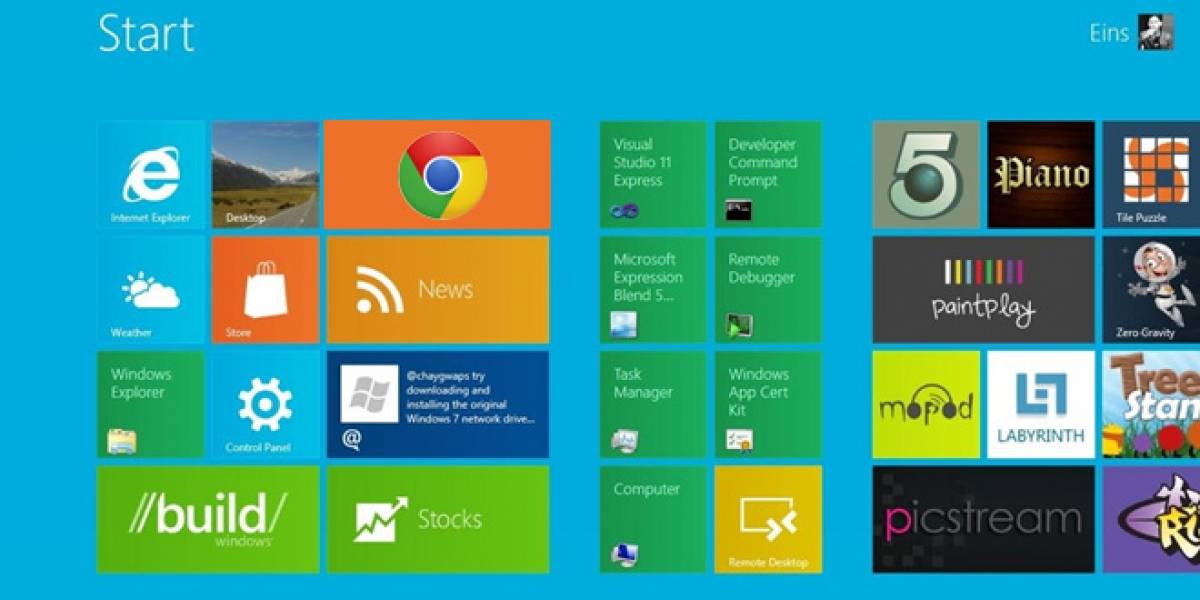Open the //build/ windows tile
Viewport: 1200px width, 600px height.
[x=208, y=519]
